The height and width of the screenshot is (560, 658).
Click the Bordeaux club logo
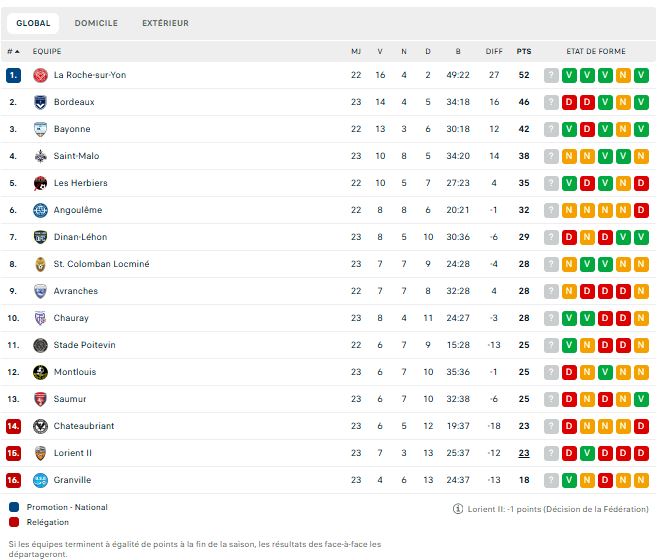coord(40,102)
